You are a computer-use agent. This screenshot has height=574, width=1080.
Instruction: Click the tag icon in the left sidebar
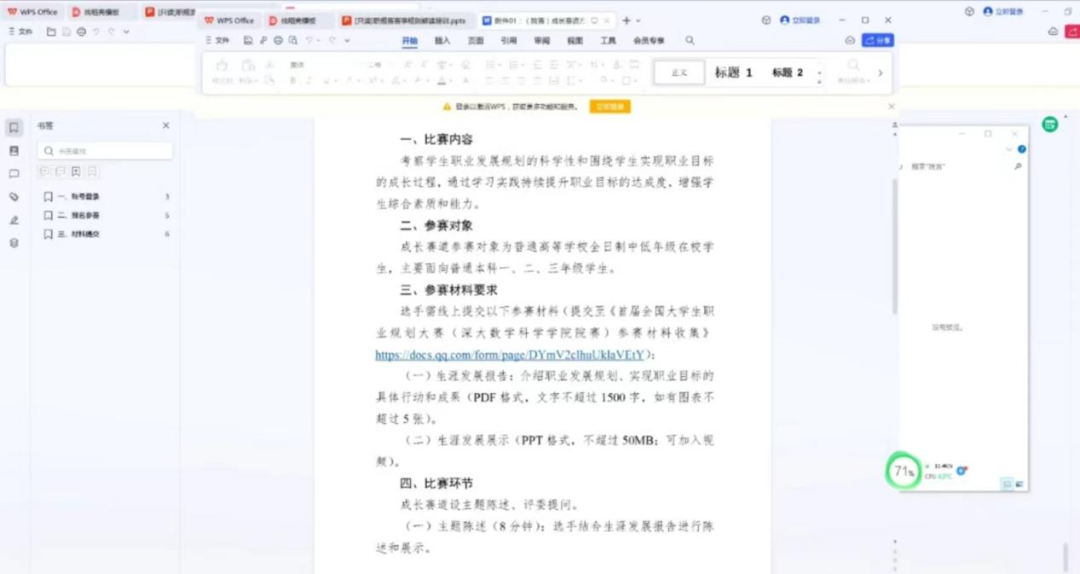(14, 197)
